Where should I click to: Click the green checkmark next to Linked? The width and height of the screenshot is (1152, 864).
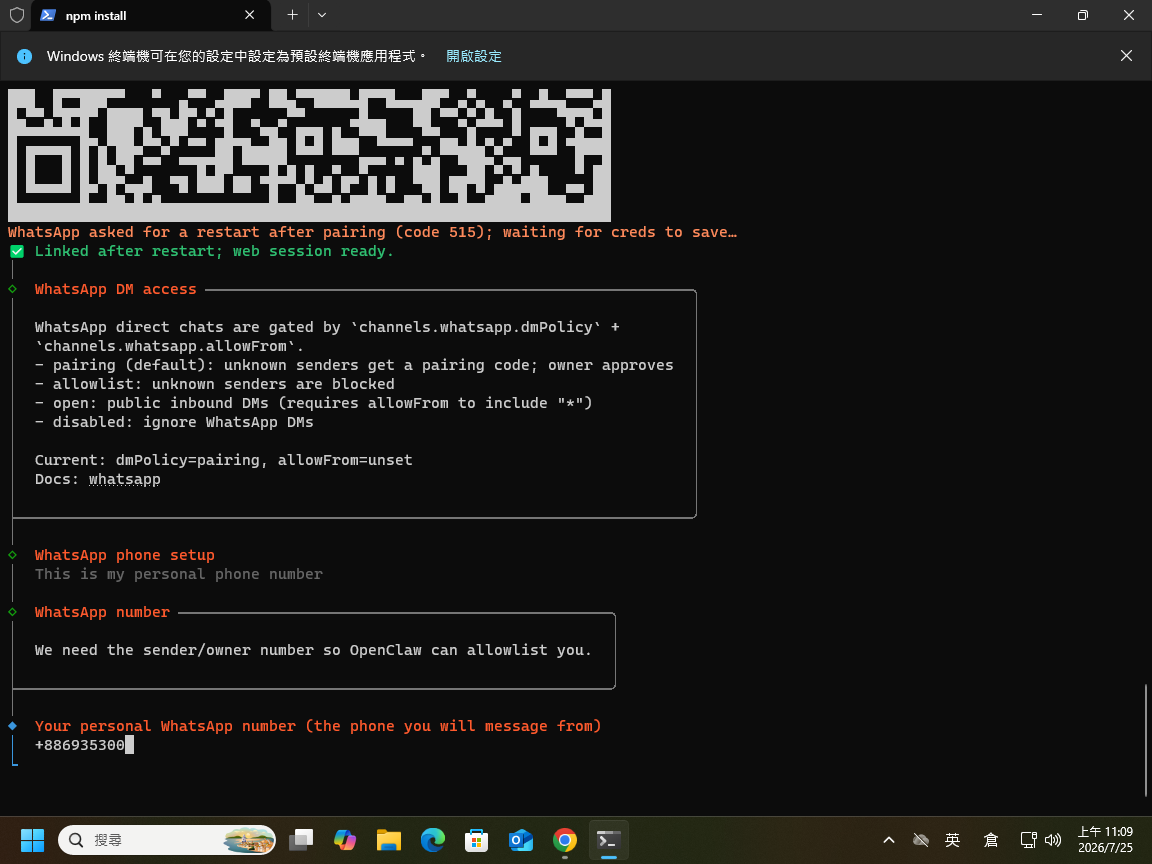[x=17, y=251]
